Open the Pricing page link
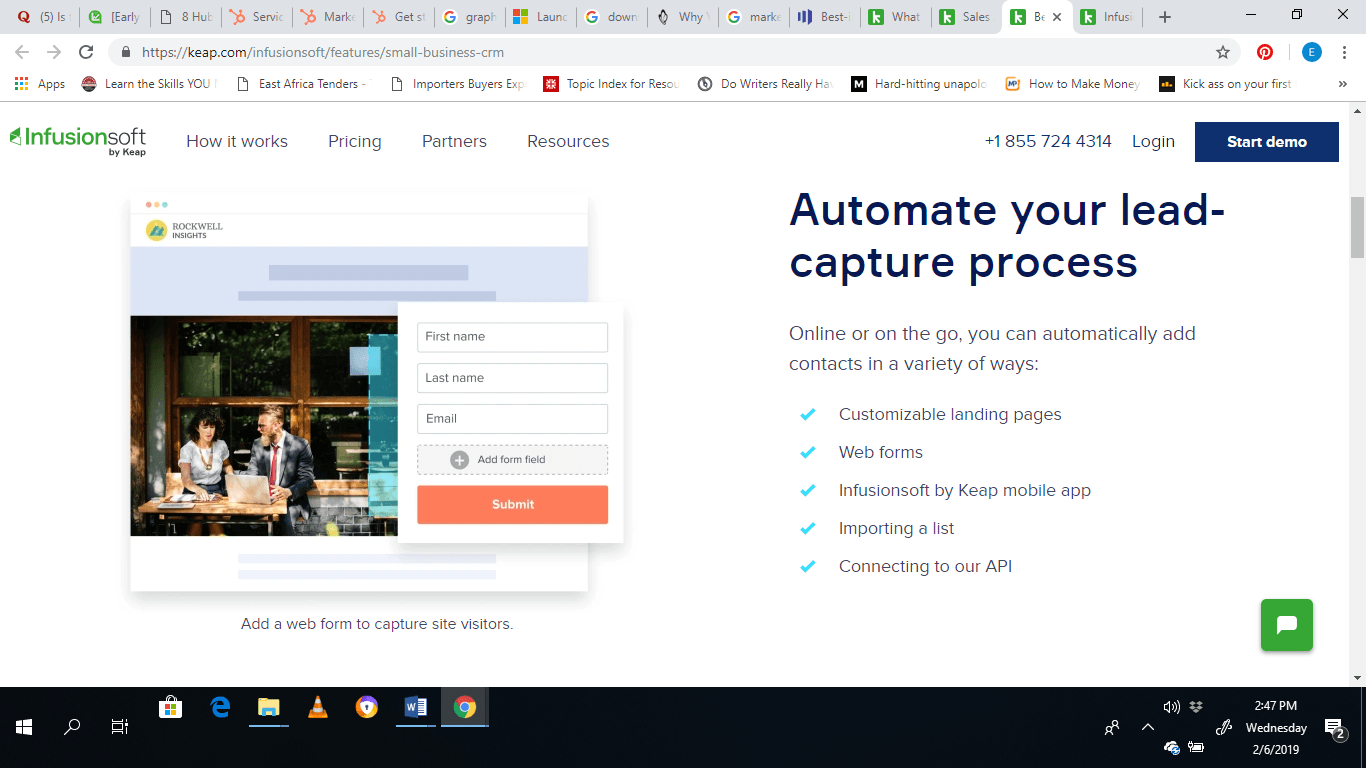 click(x=355, y=142)
